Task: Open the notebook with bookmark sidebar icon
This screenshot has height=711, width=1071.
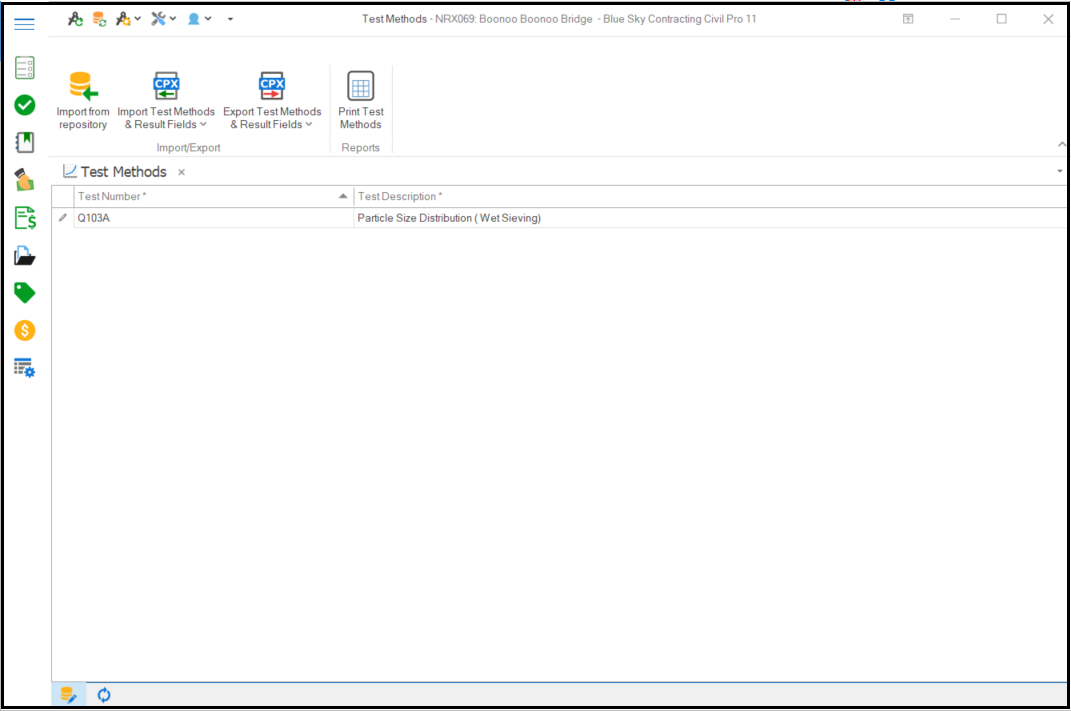Action: pos(25,142)
